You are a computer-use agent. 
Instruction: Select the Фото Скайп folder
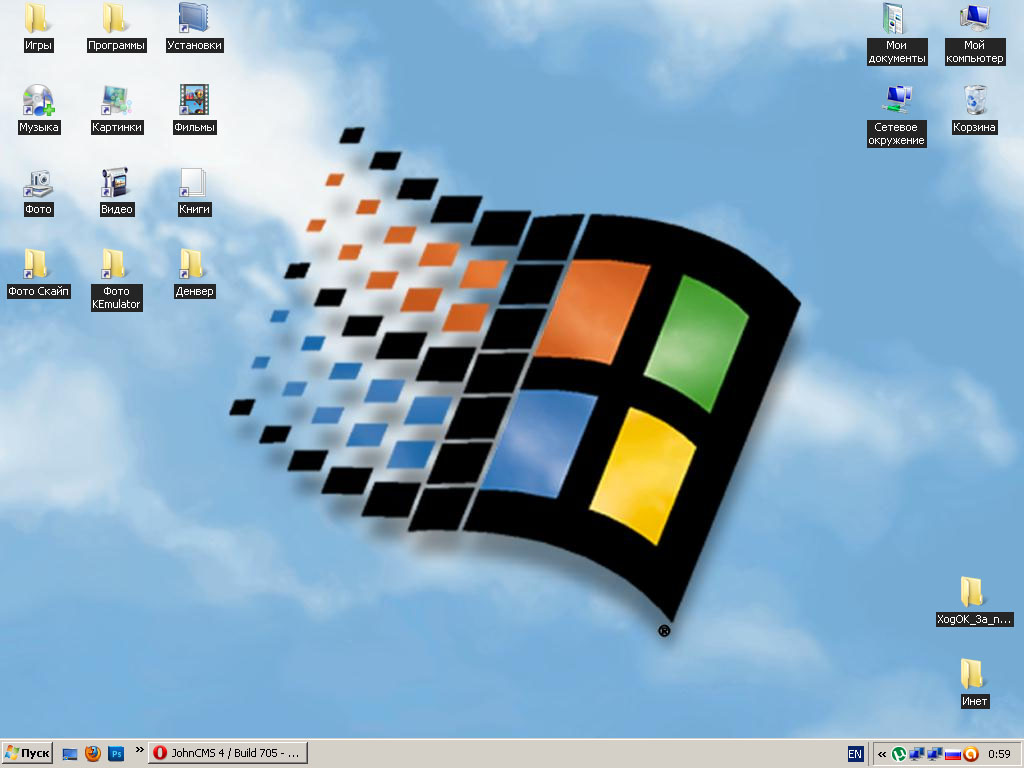pyautogui.click(x=38, y=274)
